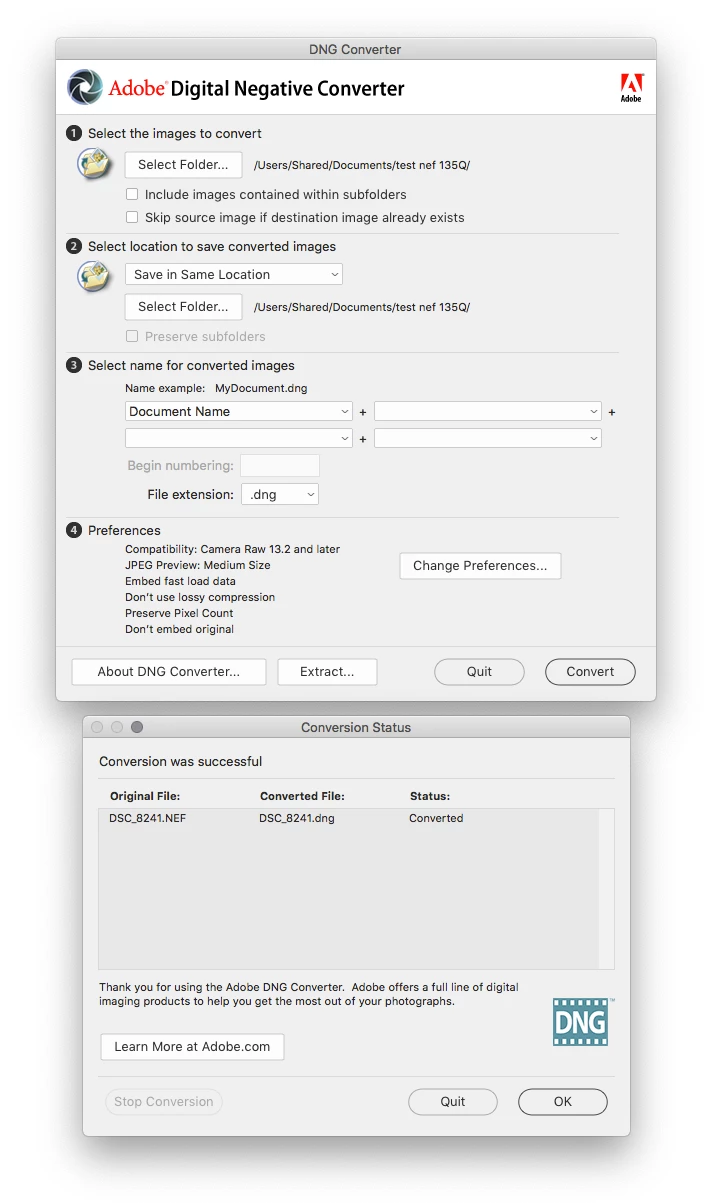Click Quit in the DNG Converter window
712x1203 pixels.
point(479,672)
